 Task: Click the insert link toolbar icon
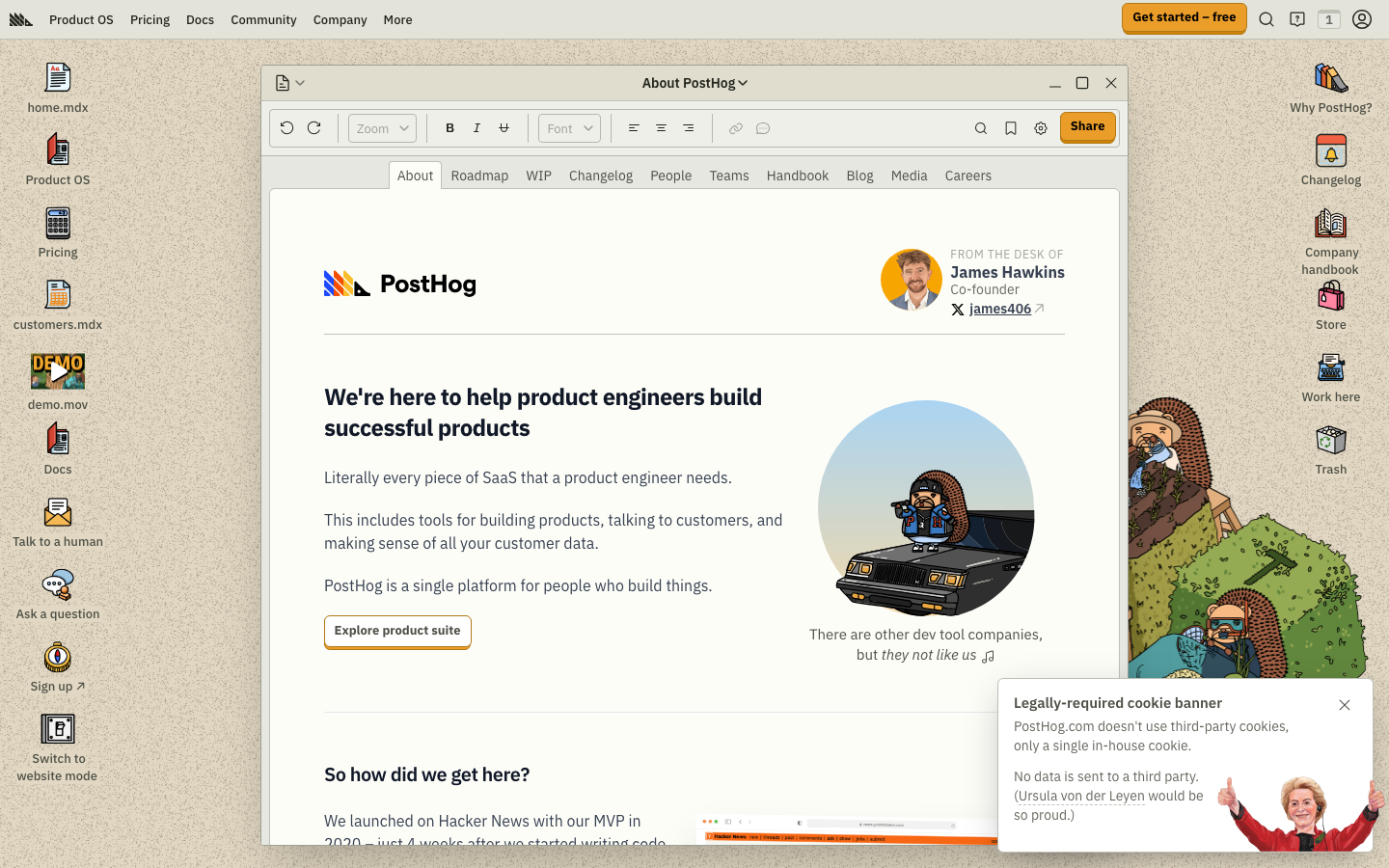736,128
